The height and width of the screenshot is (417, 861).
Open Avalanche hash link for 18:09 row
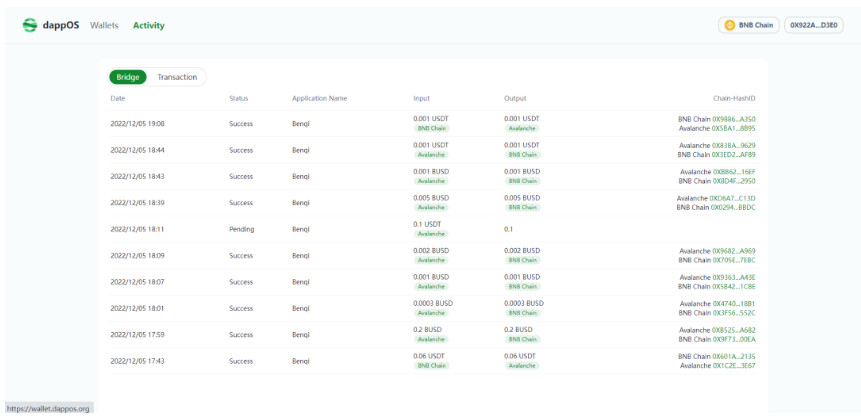tap(734, 251)
